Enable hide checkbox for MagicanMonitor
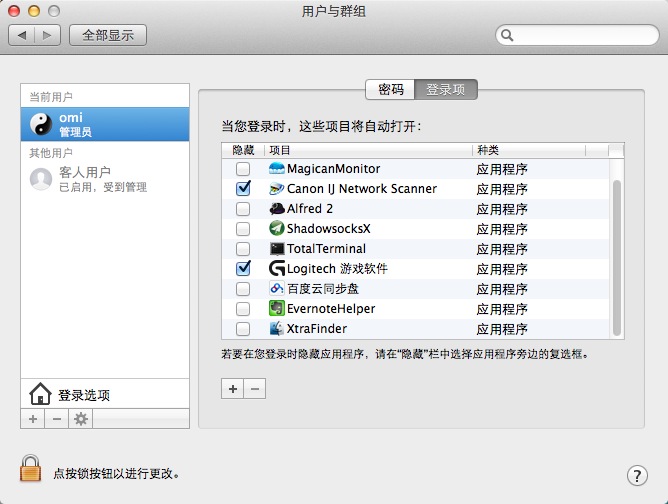 (242, 169)
